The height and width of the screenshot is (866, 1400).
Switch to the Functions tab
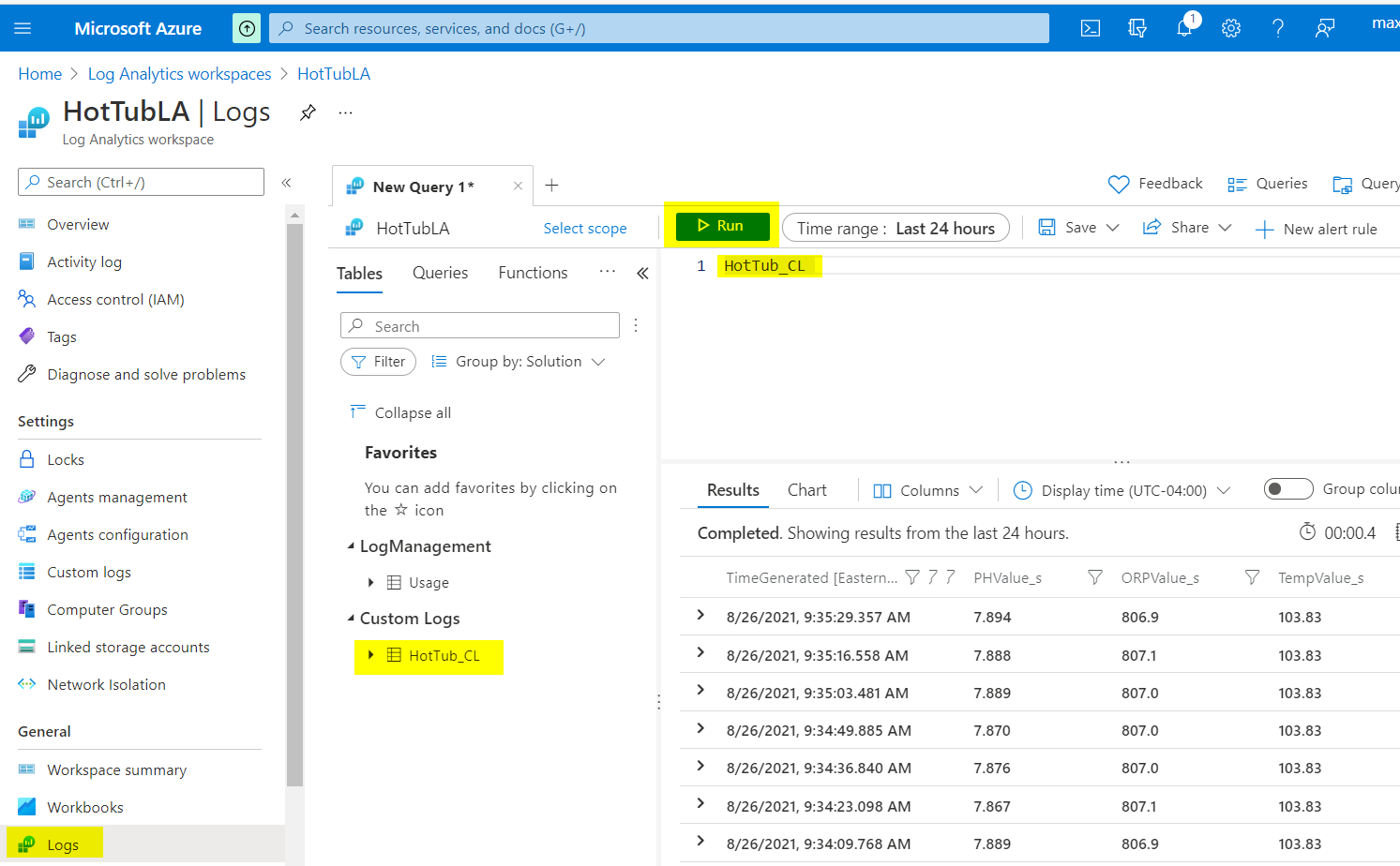[x=533, y=273]
